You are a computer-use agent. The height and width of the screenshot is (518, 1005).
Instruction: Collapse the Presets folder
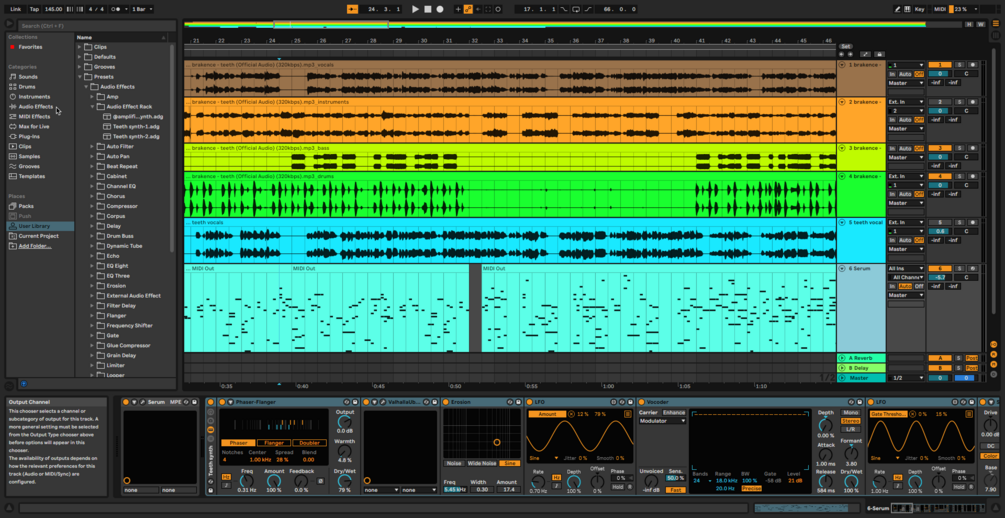click(79, 77)
